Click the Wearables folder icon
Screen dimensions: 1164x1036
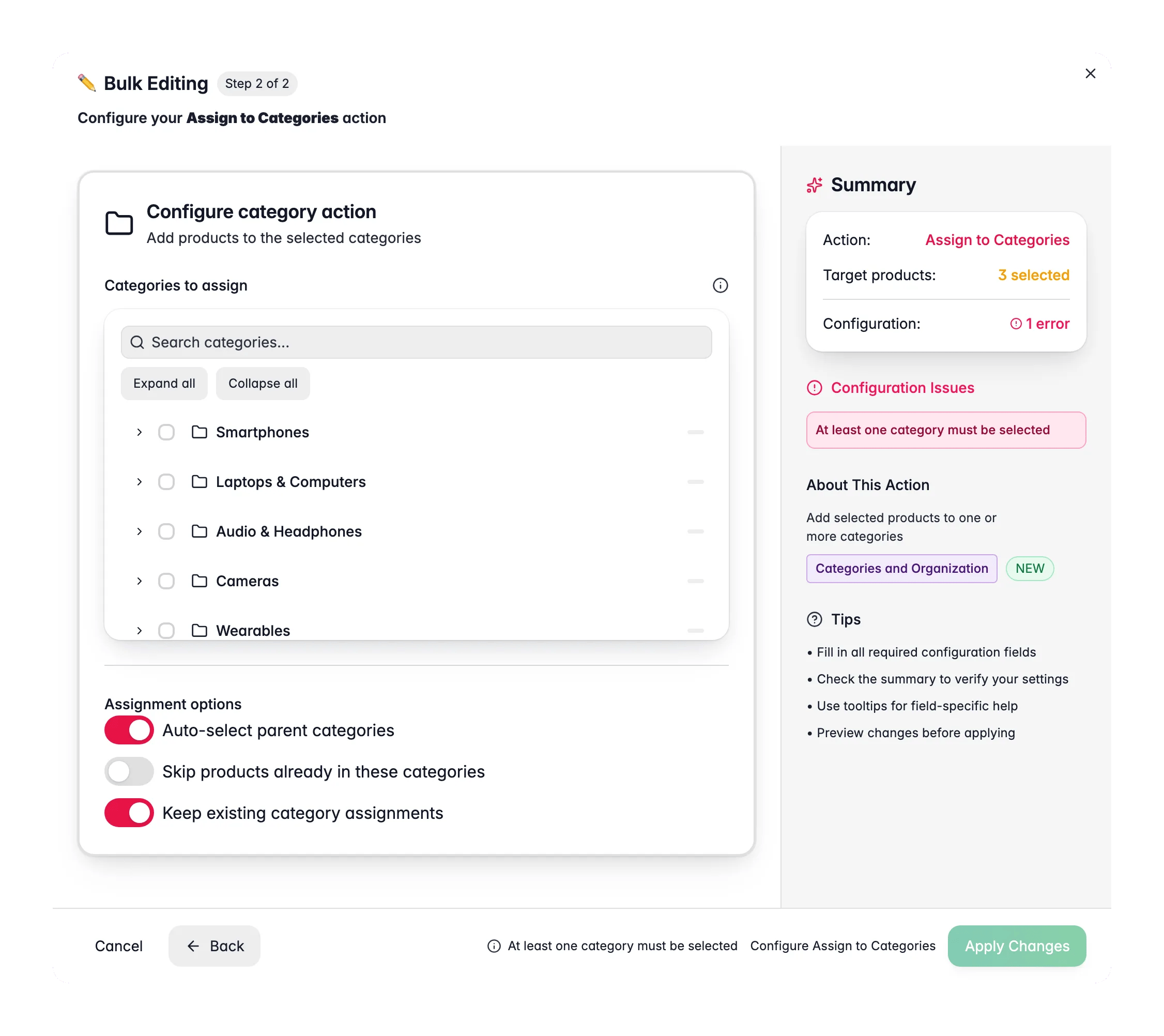[200, 631]
